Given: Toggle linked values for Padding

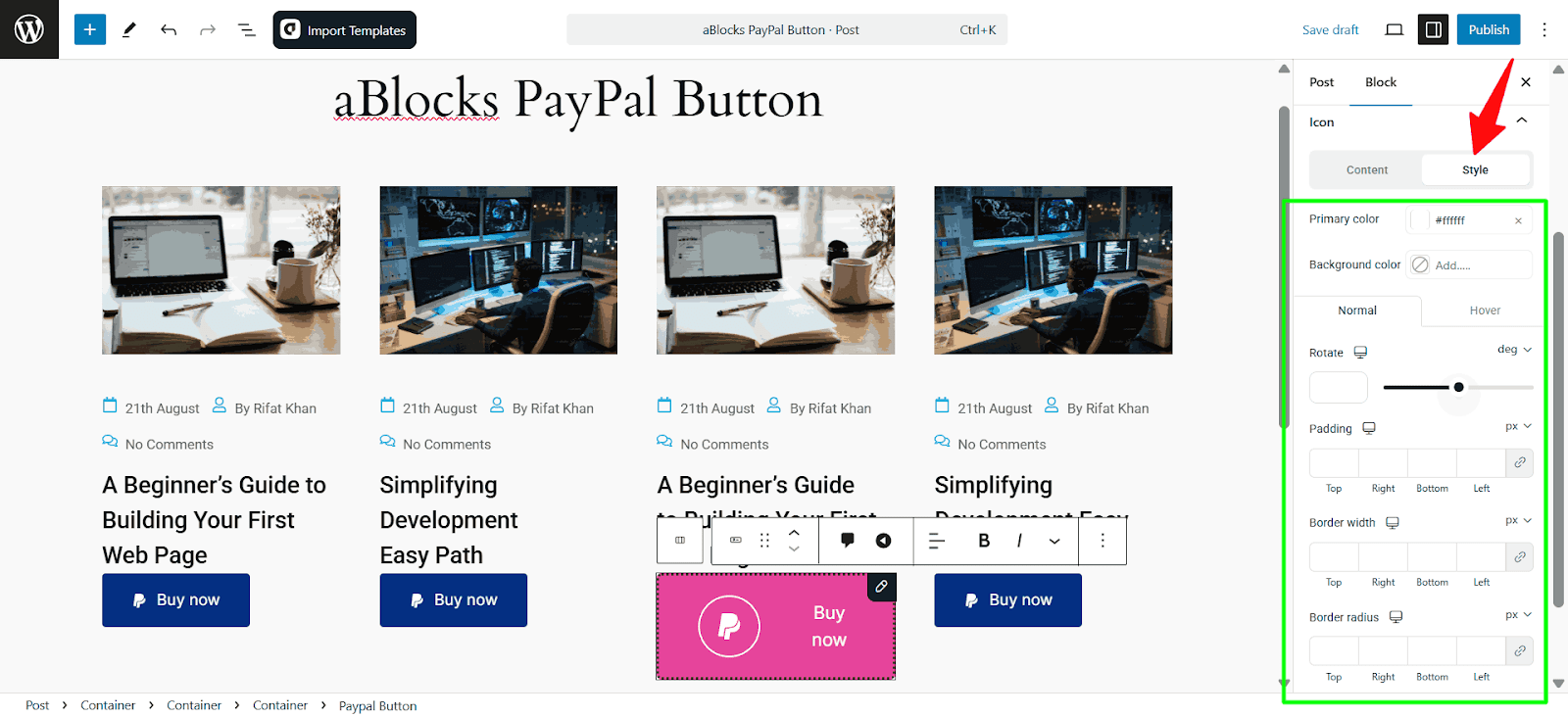Looking at the screenshot, I should (x=1520, y=462).
